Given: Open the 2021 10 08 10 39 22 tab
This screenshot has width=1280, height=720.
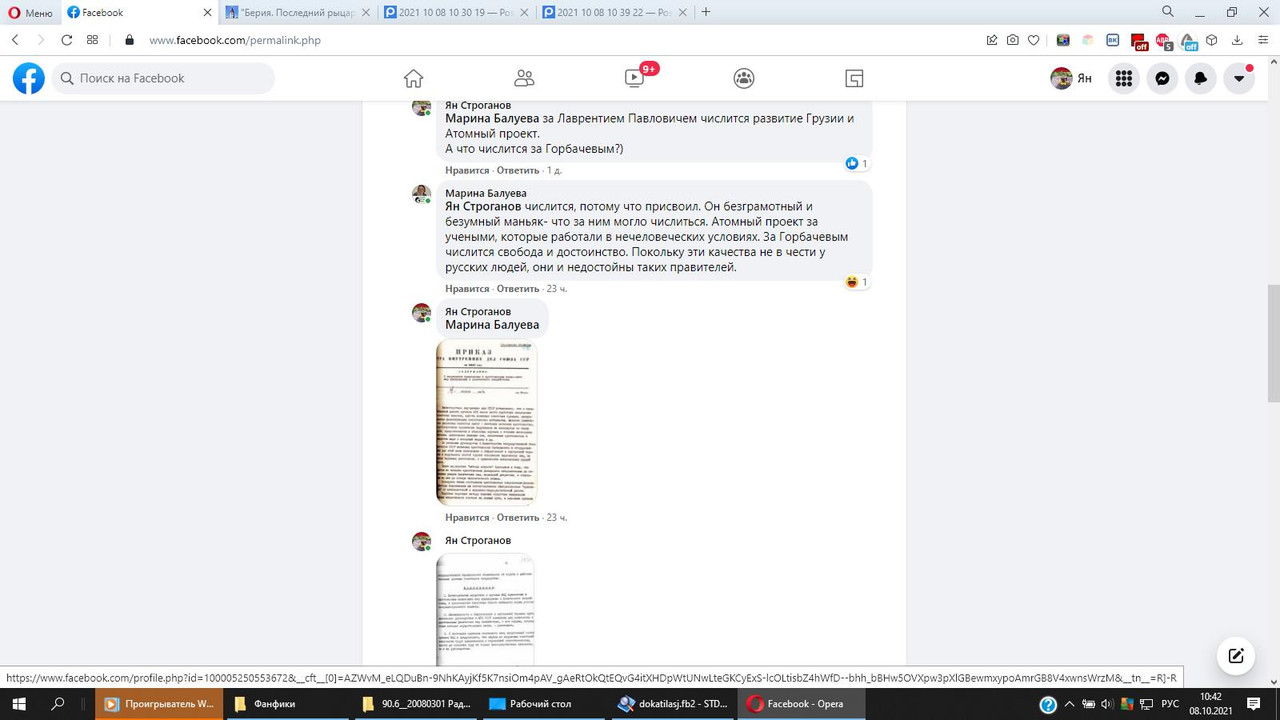Looking at the screenshot, I should pyautogui.click(x=614, y=12).
